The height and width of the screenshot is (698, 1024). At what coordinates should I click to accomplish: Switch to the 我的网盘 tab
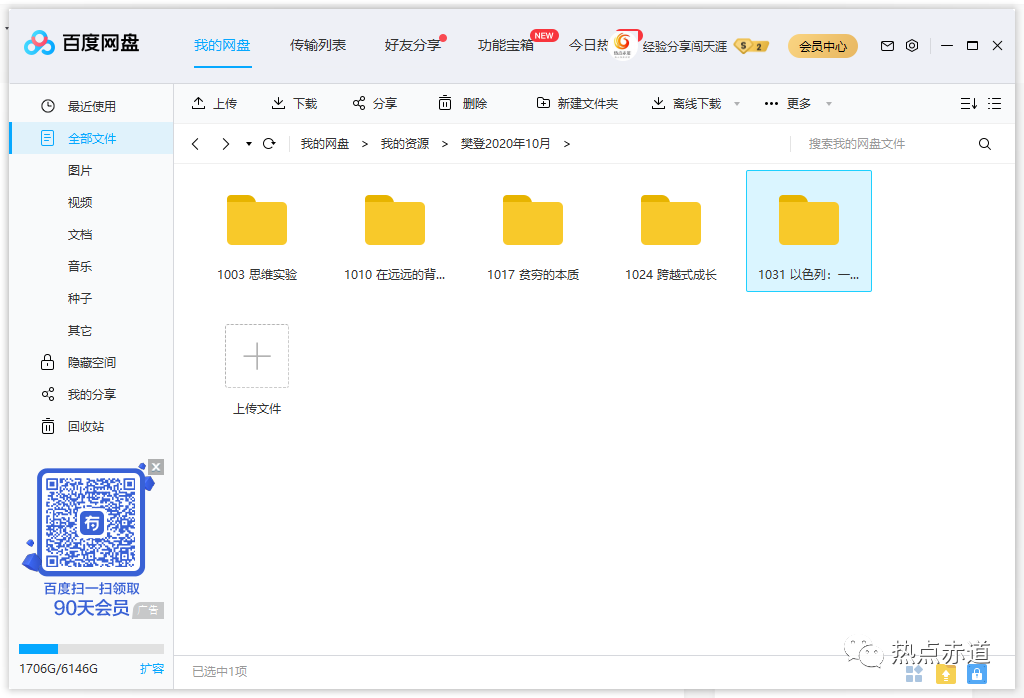[222, 45]
